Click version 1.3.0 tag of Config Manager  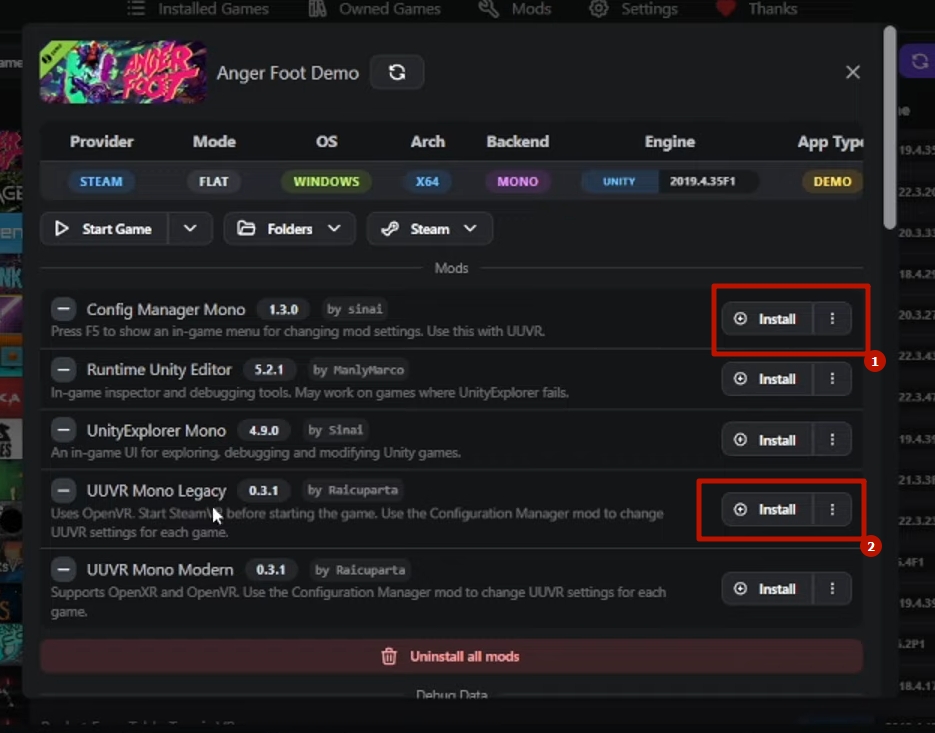coord(283,310)
